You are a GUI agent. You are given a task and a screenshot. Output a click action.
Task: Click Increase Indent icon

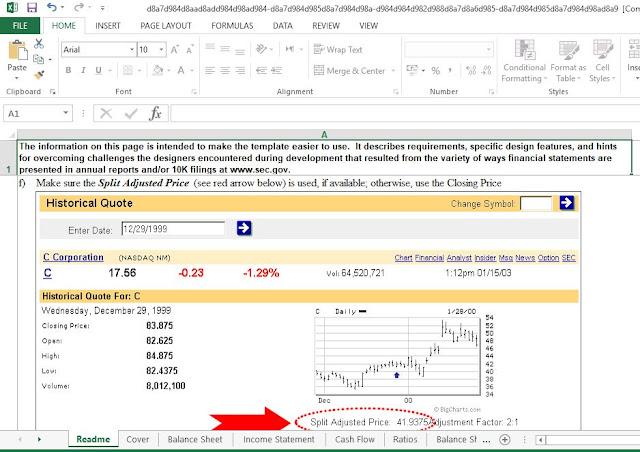pos(276,71)
